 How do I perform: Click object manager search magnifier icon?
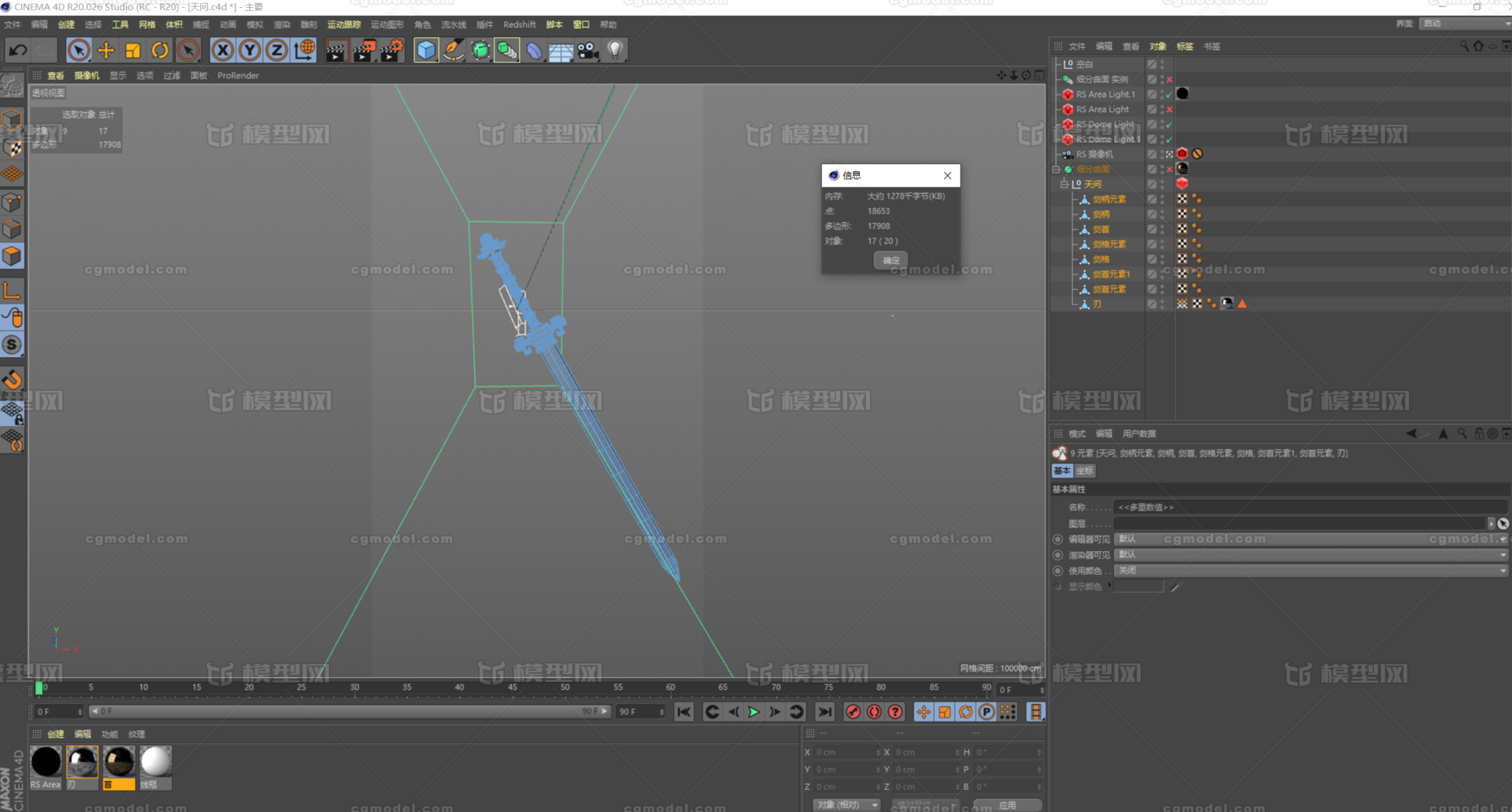pos(1464,47)
